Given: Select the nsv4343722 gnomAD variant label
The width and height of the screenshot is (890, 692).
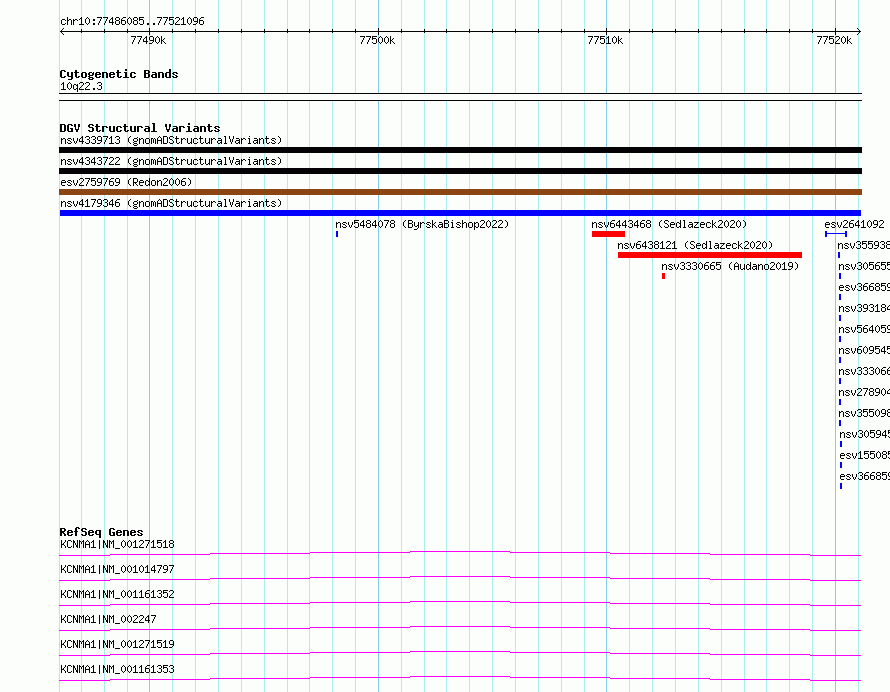Looking at the screenshot, I should [x=171, y=161].
